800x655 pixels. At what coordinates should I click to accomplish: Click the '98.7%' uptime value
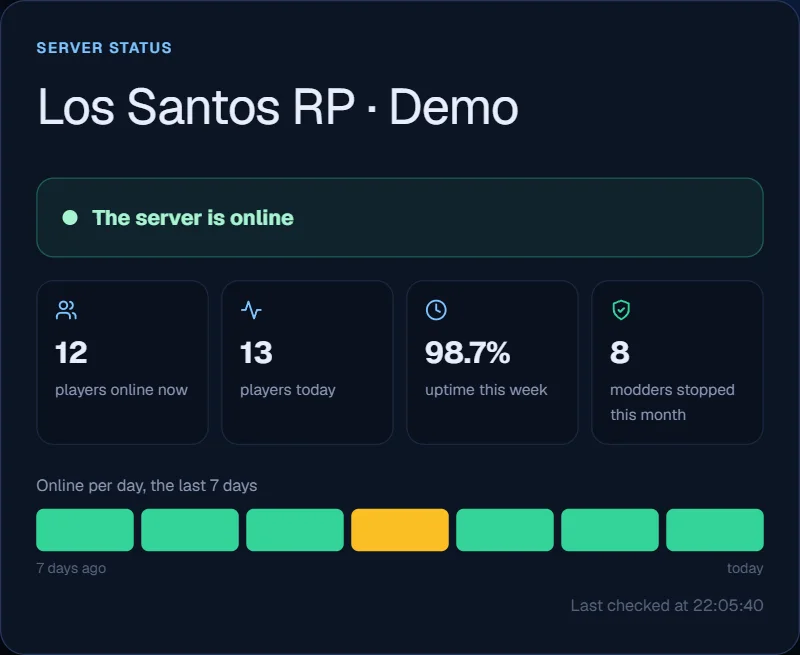(x=467, y=352)
